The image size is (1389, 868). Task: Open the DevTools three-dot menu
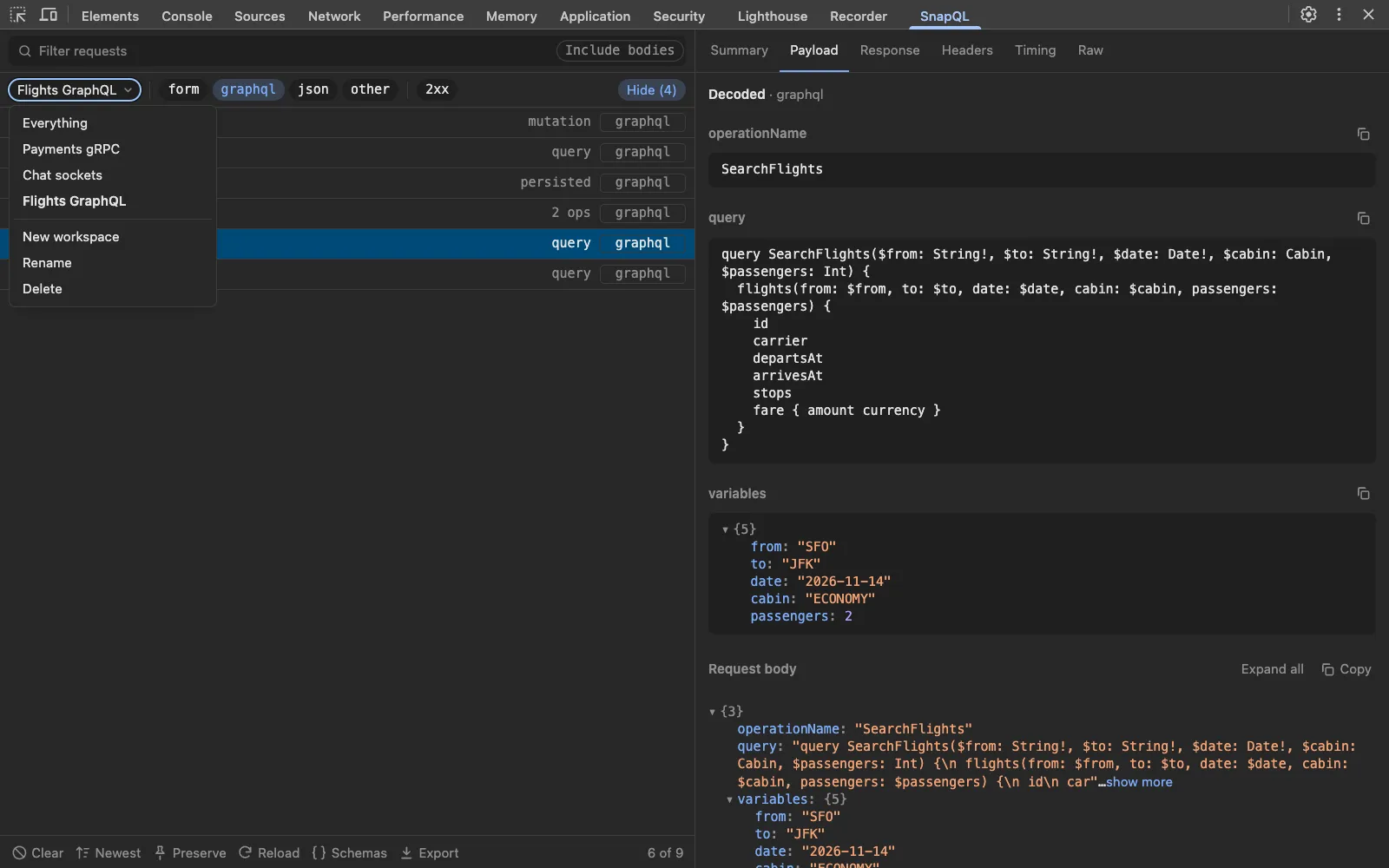pyautogui.click(x=1339, y=15)
